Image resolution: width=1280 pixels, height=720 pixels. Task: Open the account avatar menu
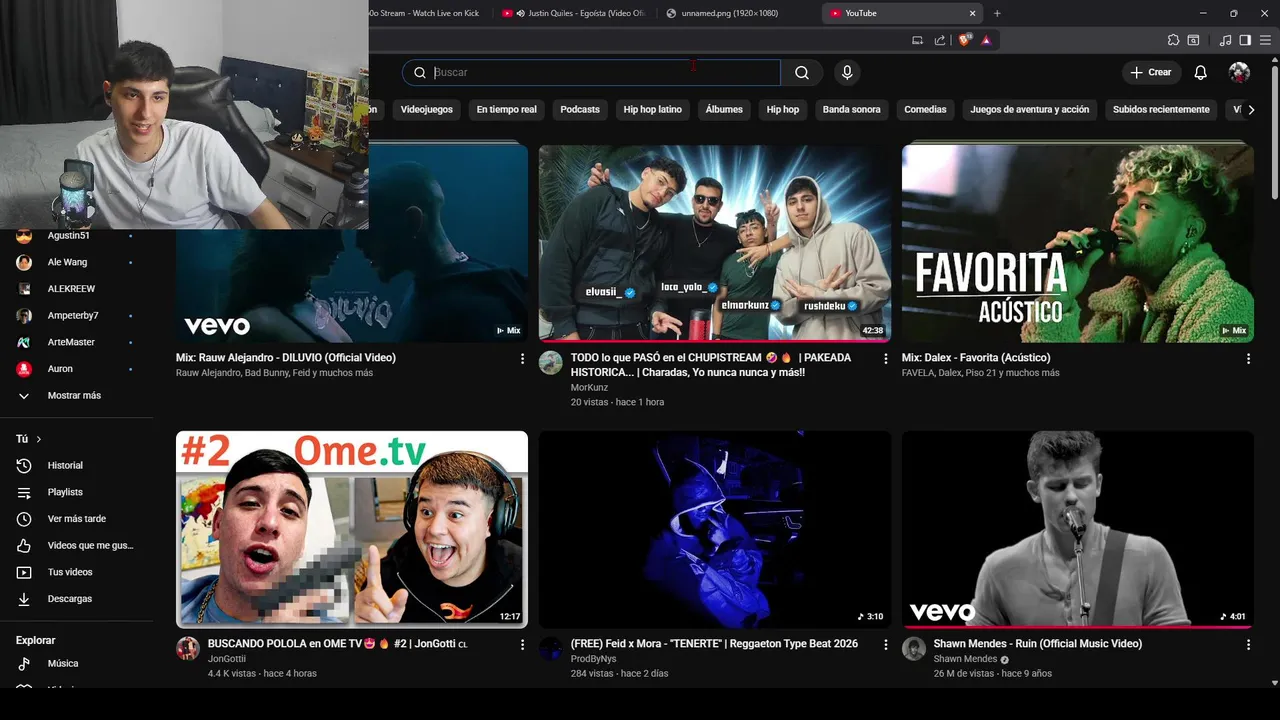click(1239, 72)
